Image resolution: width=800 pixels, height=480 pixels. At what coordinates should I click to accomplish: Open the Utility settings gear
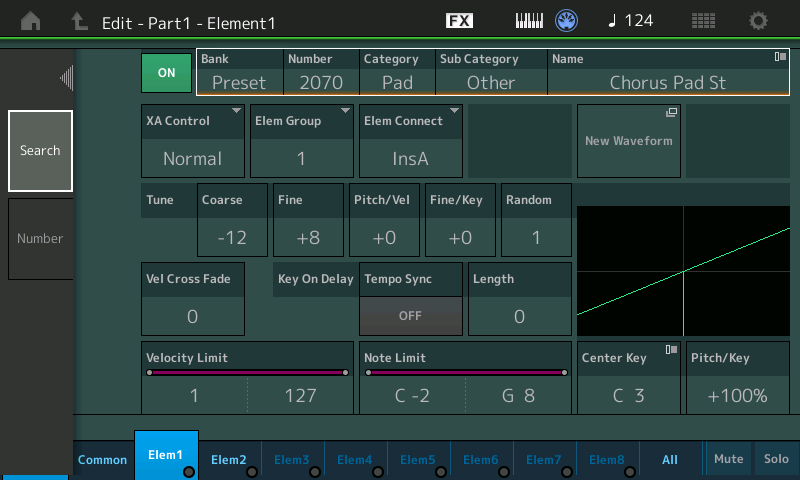pyautogui.click(x=759, y=21)
